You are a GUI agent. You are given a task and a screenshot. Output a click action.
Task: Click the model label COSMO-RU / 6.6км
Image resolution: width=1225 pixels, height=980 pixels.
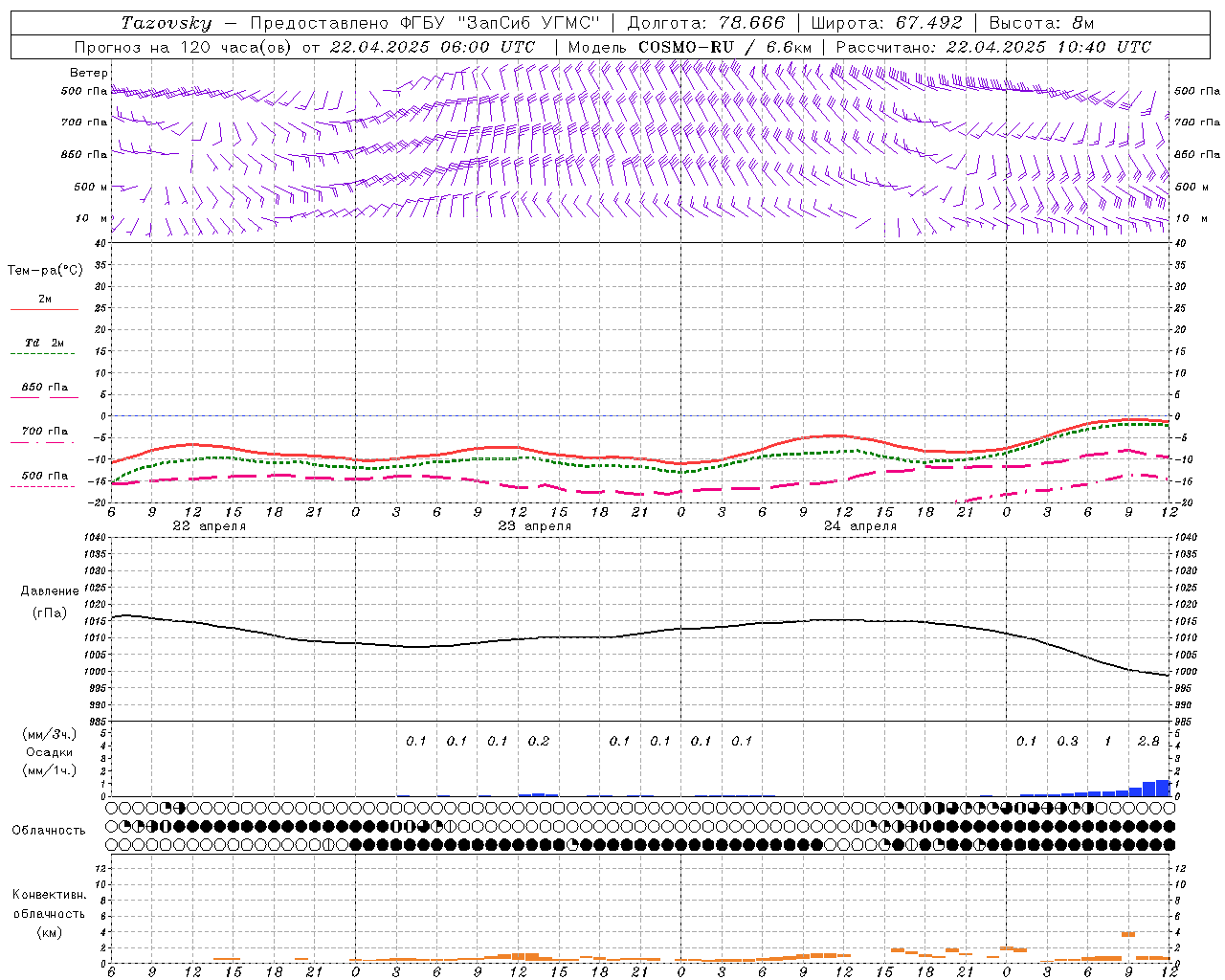click(724, 47)
